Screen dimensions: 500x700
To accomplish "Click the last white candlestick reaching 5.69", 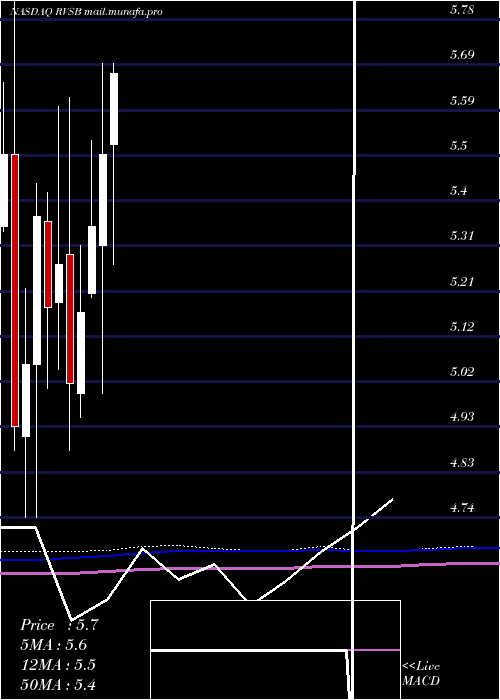I will 114,109.
